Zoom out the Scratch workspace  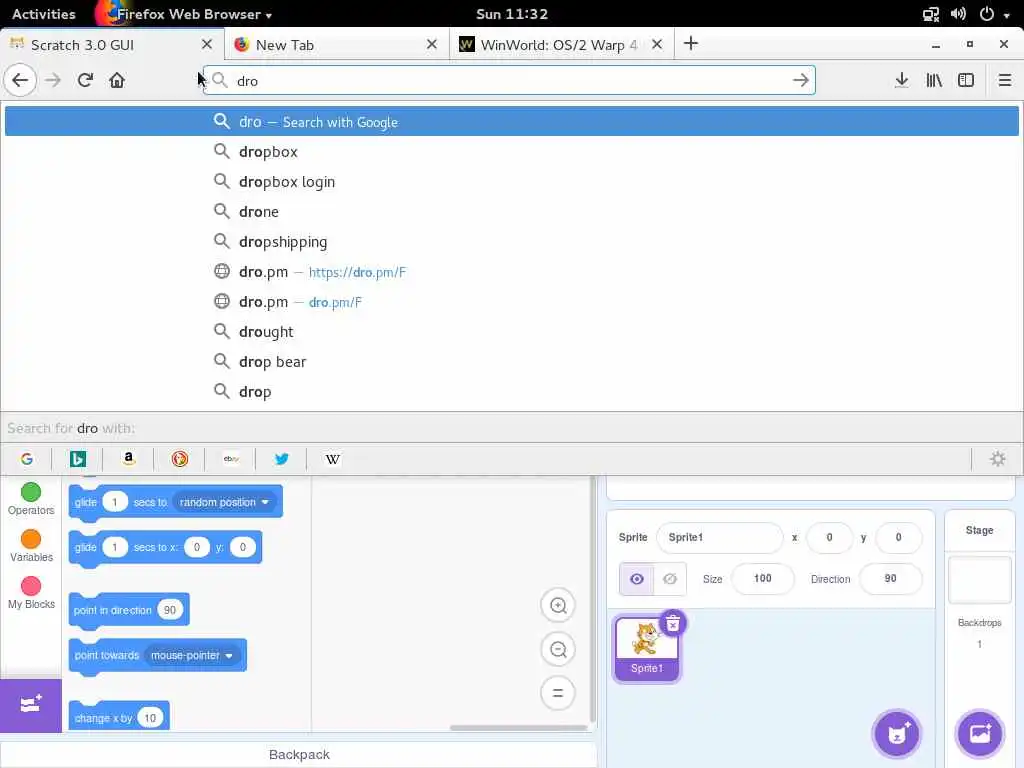coord(558,649)
